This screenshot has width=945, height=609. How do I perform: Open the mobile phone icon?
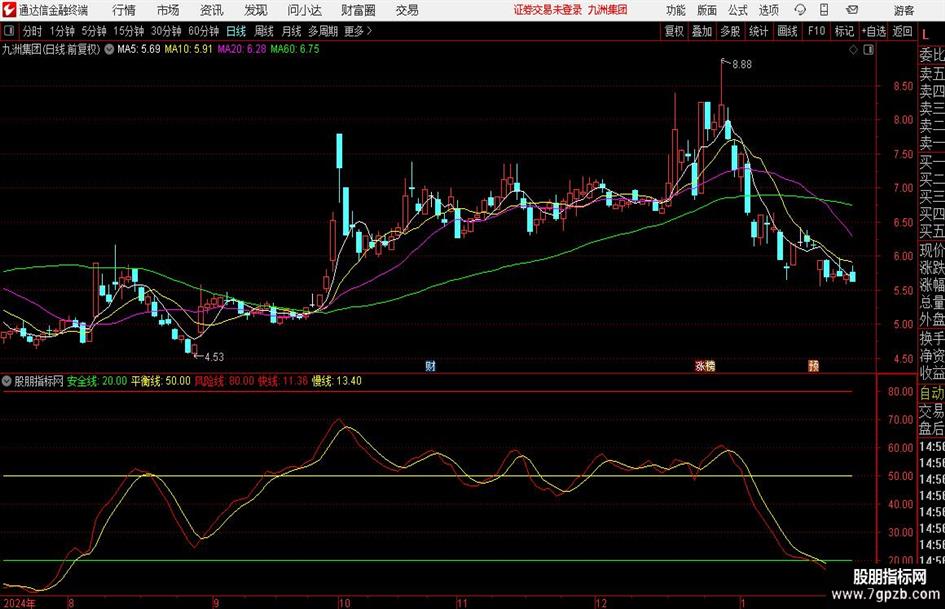[x=824, y=10]
